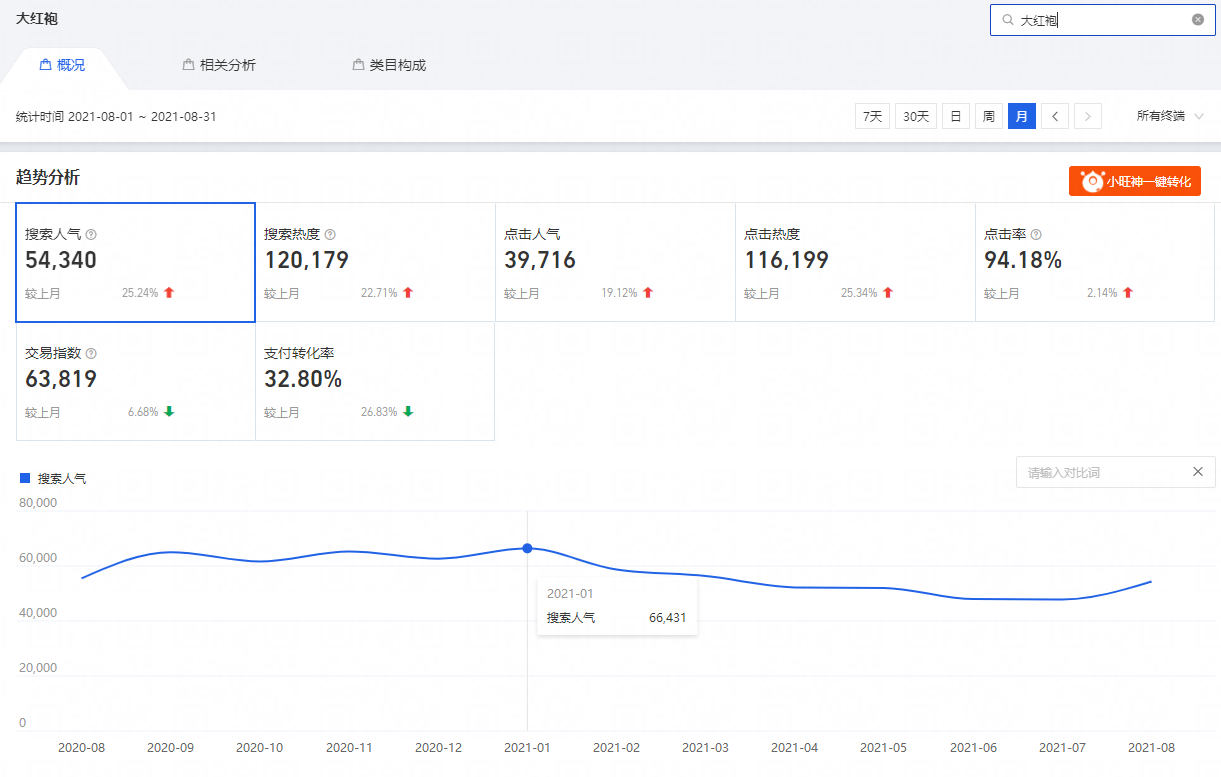Click the help icon beside 搜索热度
Viewport: 1221px width, 777px height.
330,234
